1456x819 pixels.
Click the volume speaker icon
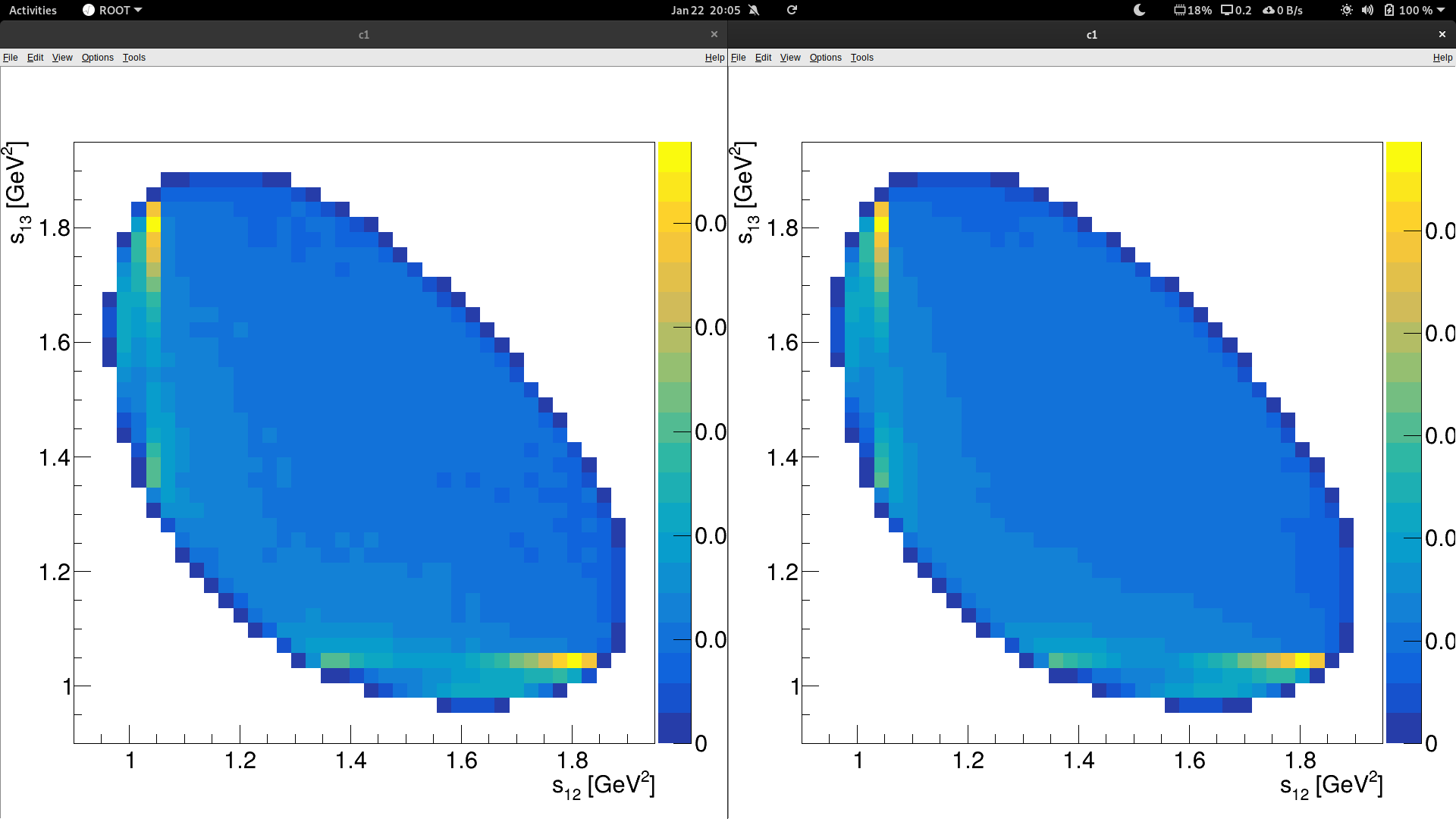click(1367, 10)
